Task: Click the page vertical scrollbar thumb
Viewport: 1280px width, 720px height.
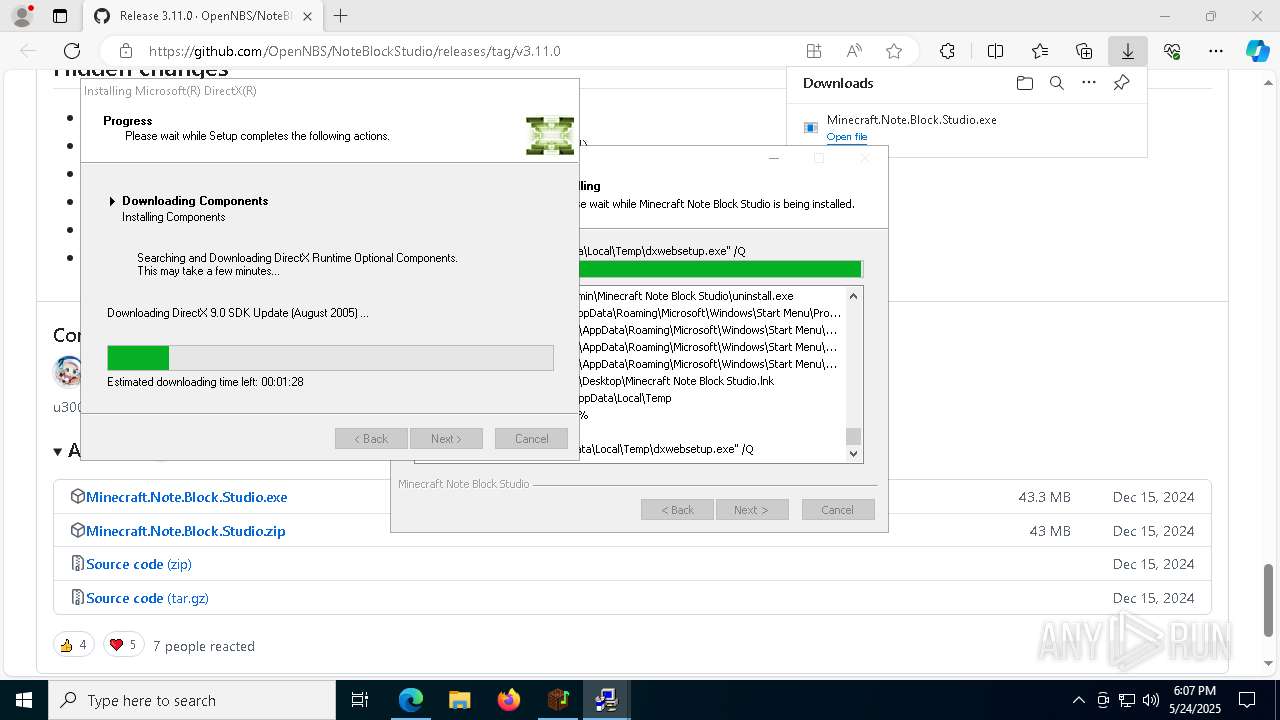Action: 1269,600
